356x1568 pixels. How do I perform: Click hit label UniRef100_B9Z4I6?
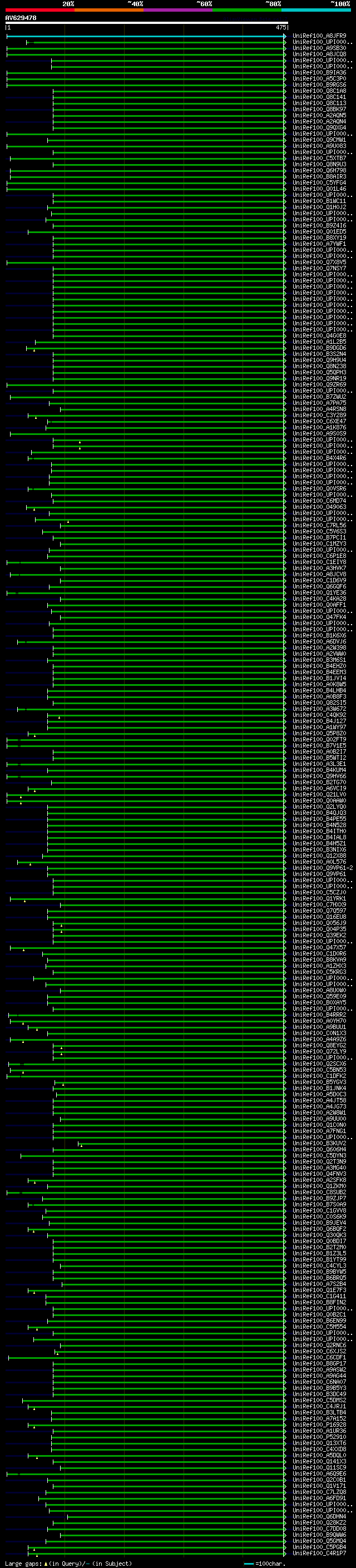(x=319, y=225)
